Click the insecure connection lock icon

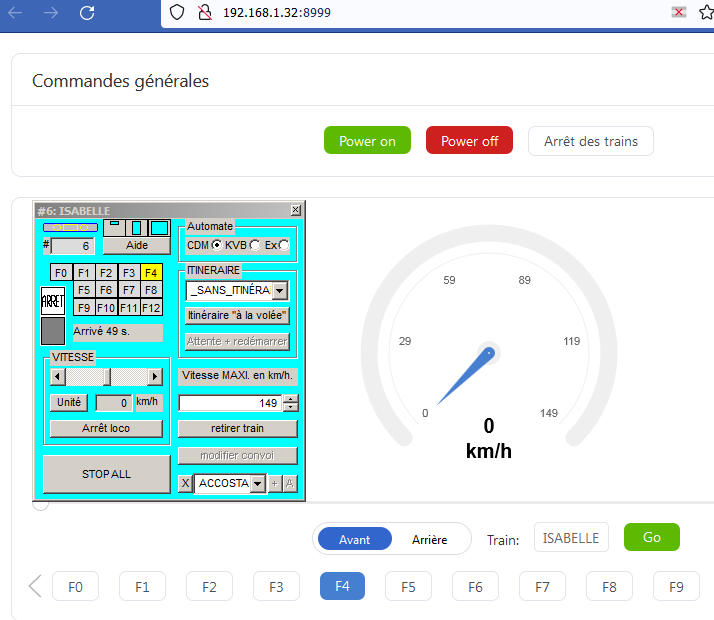click(x=205, y=12)
